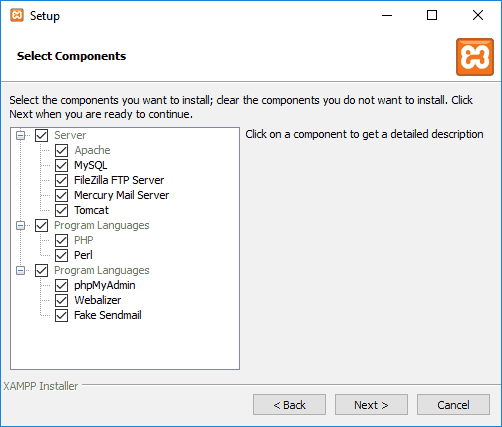Select the PHP tree item label
The width and height of the screenshot is (502, 427).
84,240
